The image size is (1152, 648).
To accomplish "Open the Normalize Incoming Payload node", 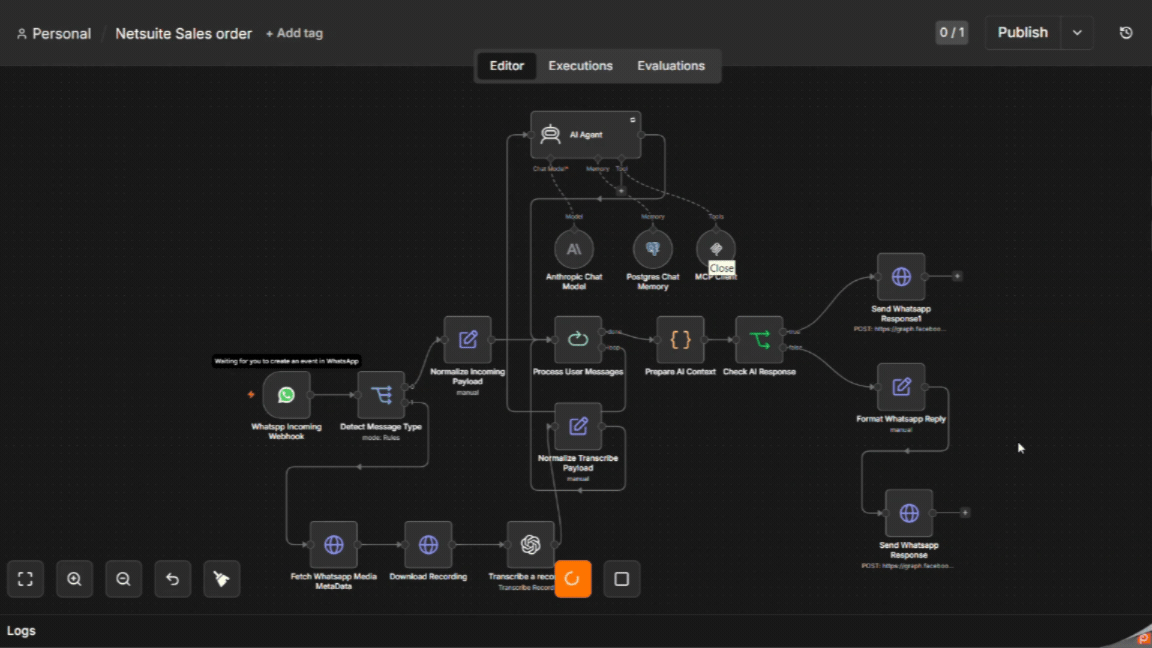I will point(467,339).
